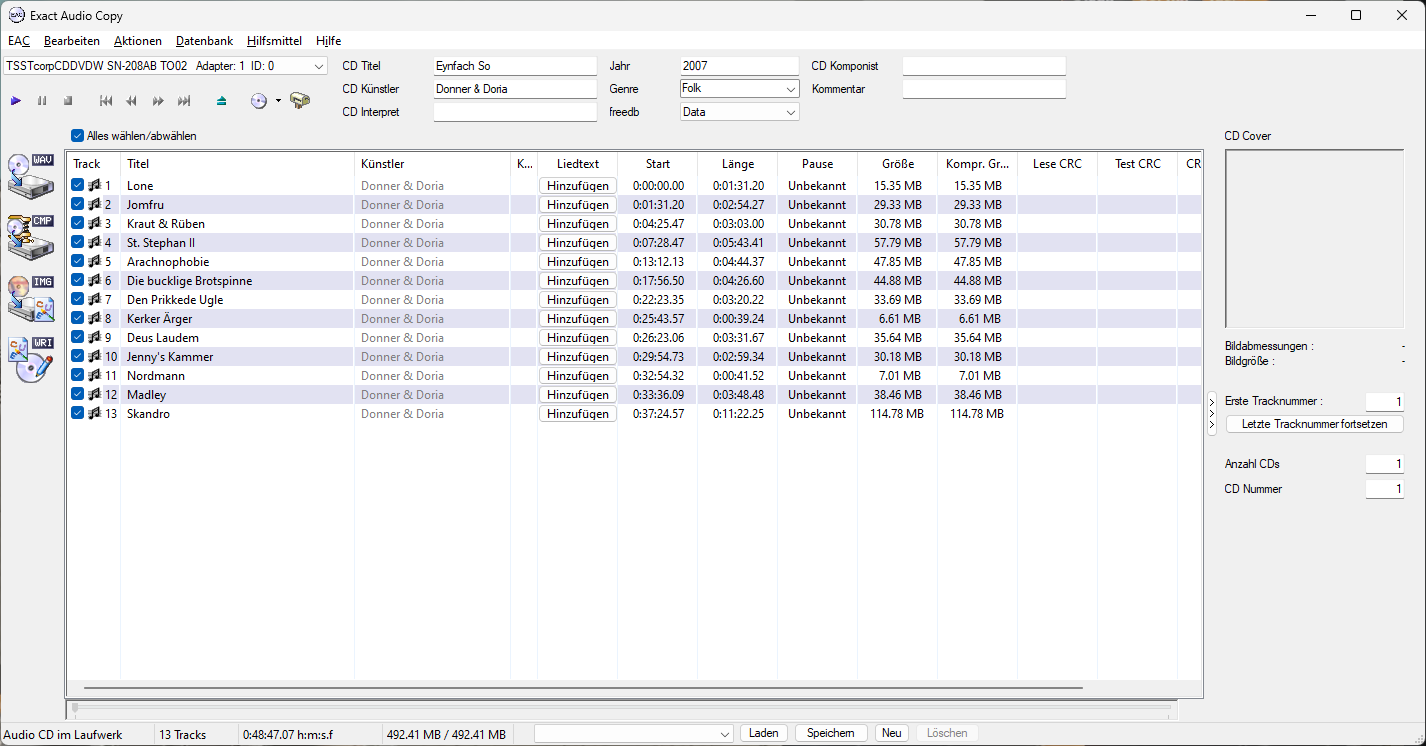Click the empty CD Cover area
This screenshot has width=1426, height=746.
pyautogui.click(x=1314, y=239)
